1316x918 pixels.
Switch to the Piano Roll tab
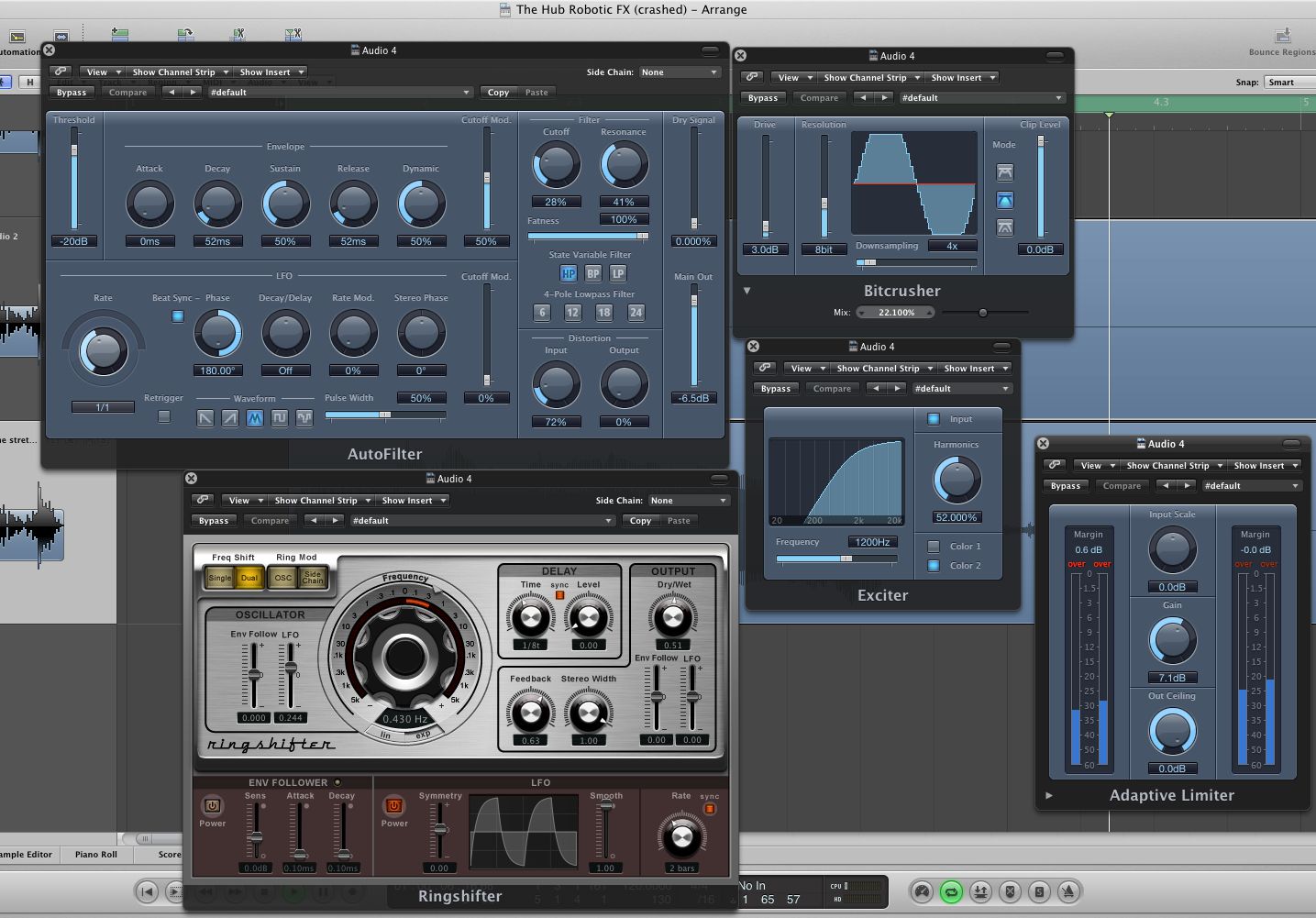tap(96, 854)
